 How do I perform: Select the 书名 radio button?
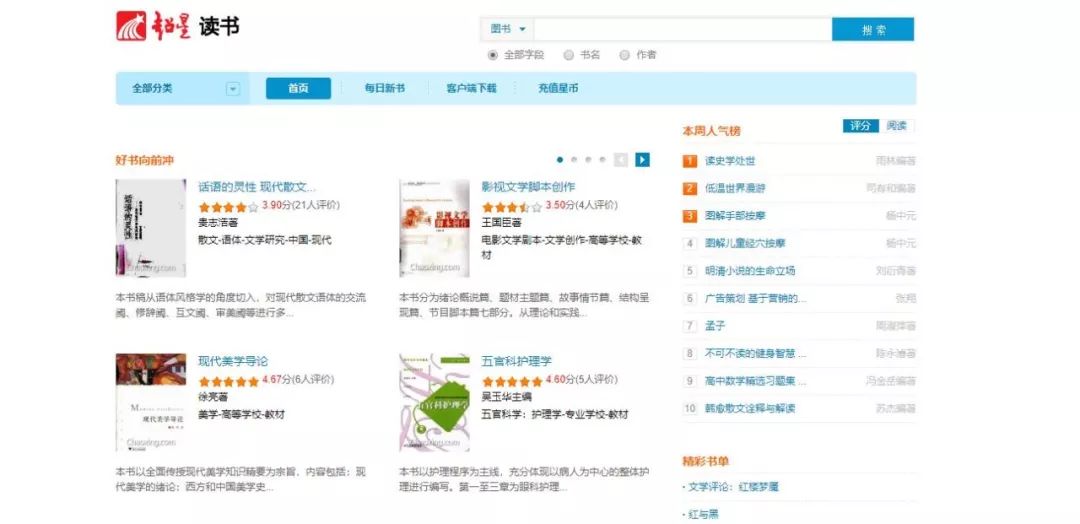pyautogui.click(x=568, y=55)
